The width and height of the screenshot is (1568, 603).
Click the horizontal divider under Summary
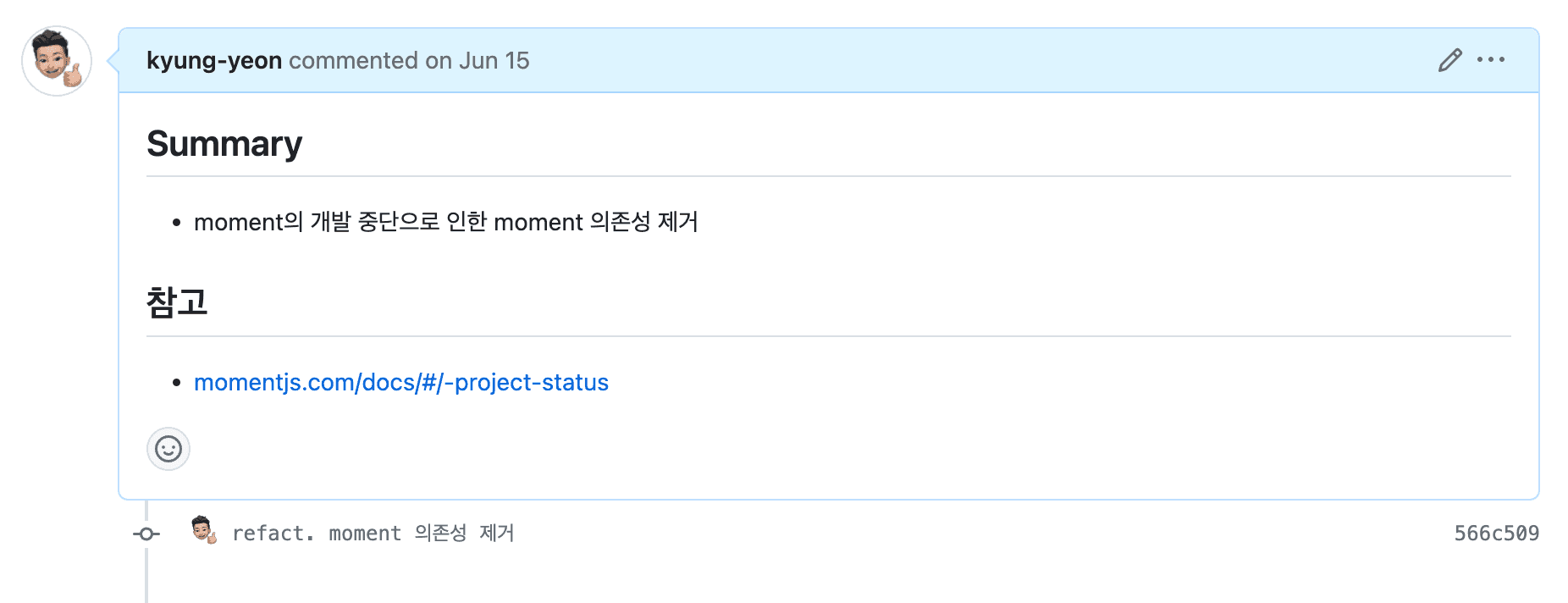tap(828, 176)
